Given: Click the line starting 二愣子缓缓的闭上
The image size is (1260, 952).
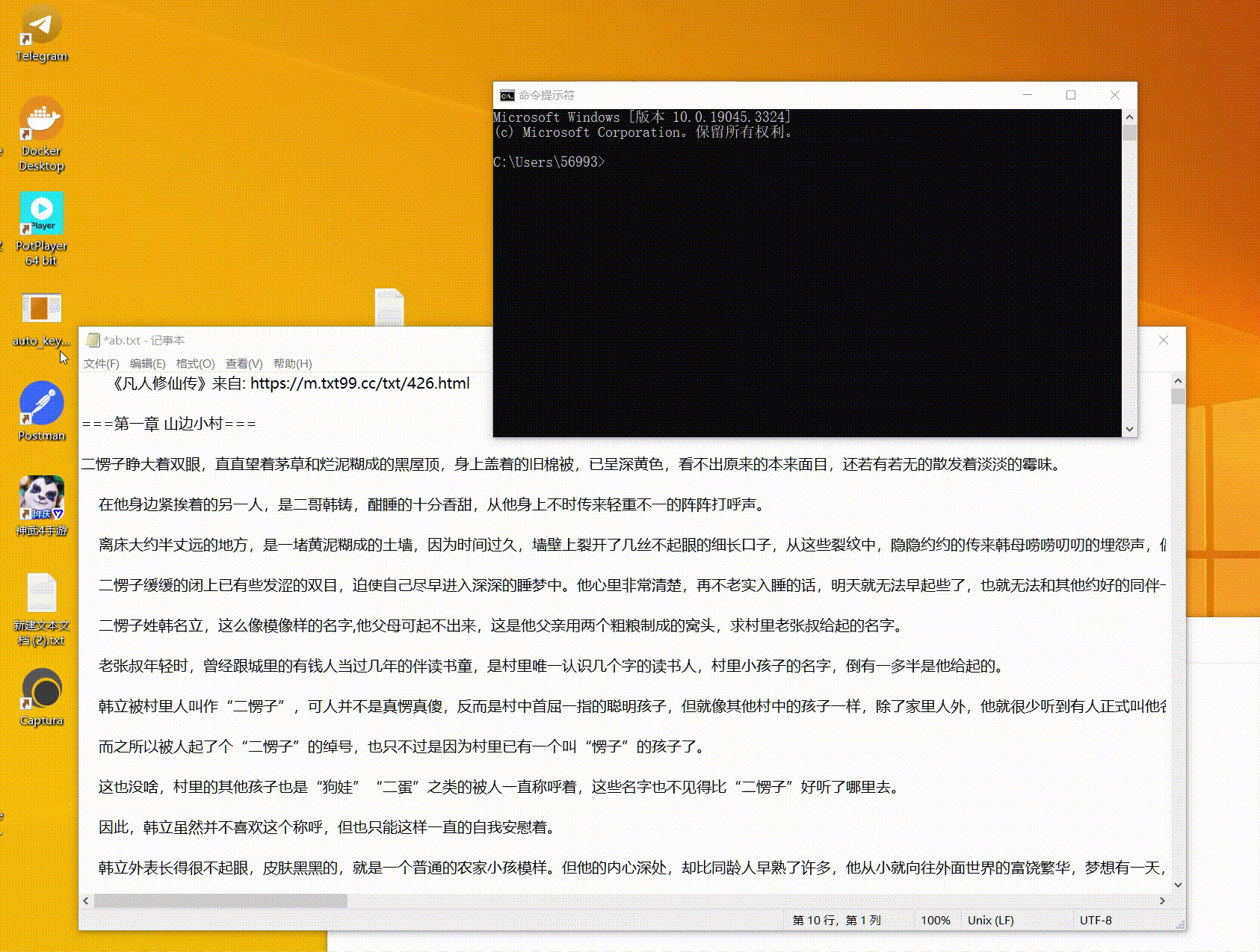Looking at the screenshot, I should pos(632,585).
